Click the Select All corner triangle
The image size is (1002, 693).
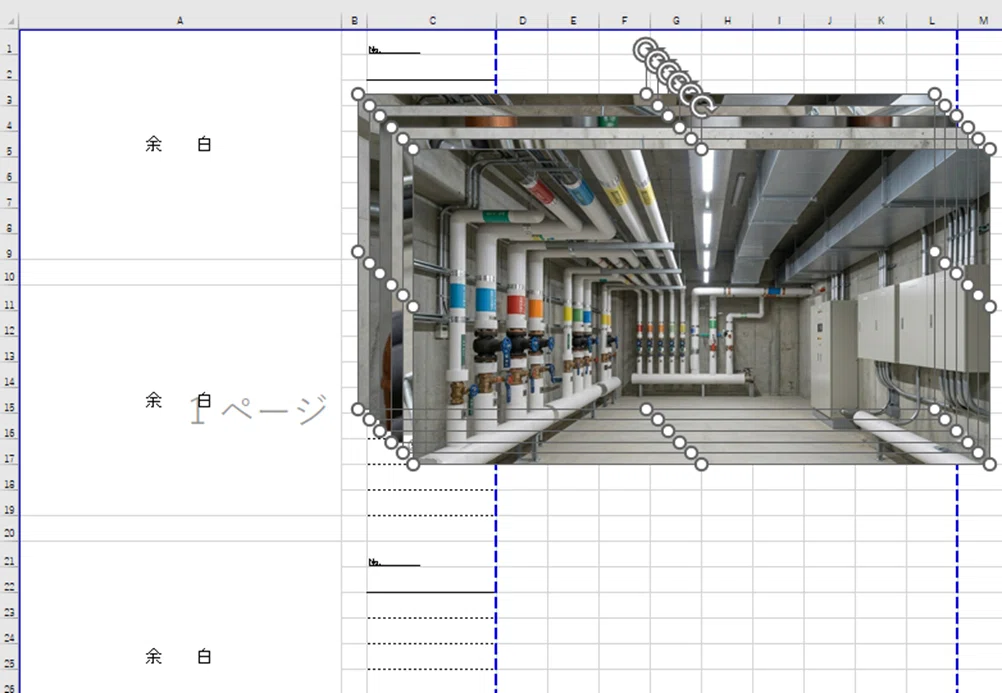point(11,21)
